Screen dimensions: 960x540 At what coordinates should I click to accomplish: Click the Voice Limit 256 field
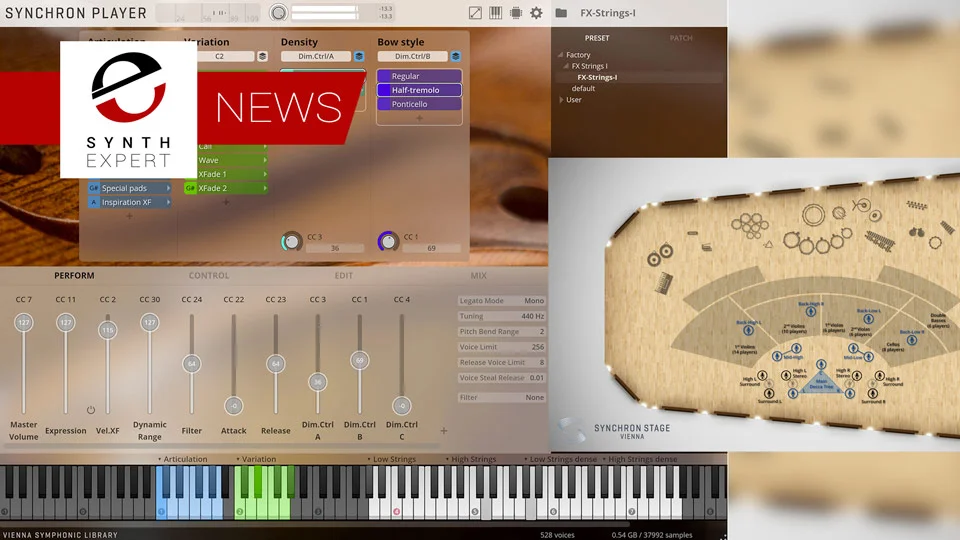coord(501,347)
